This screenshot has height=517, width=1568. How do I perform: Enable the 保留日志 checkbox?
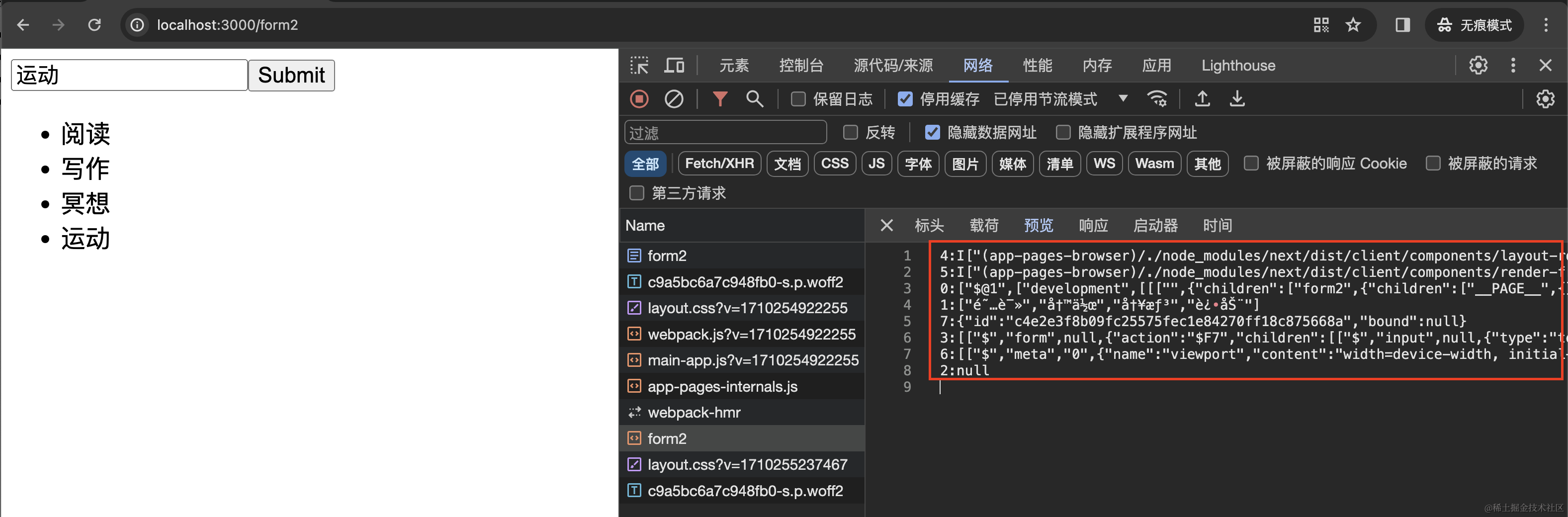[x=798, y=98]
